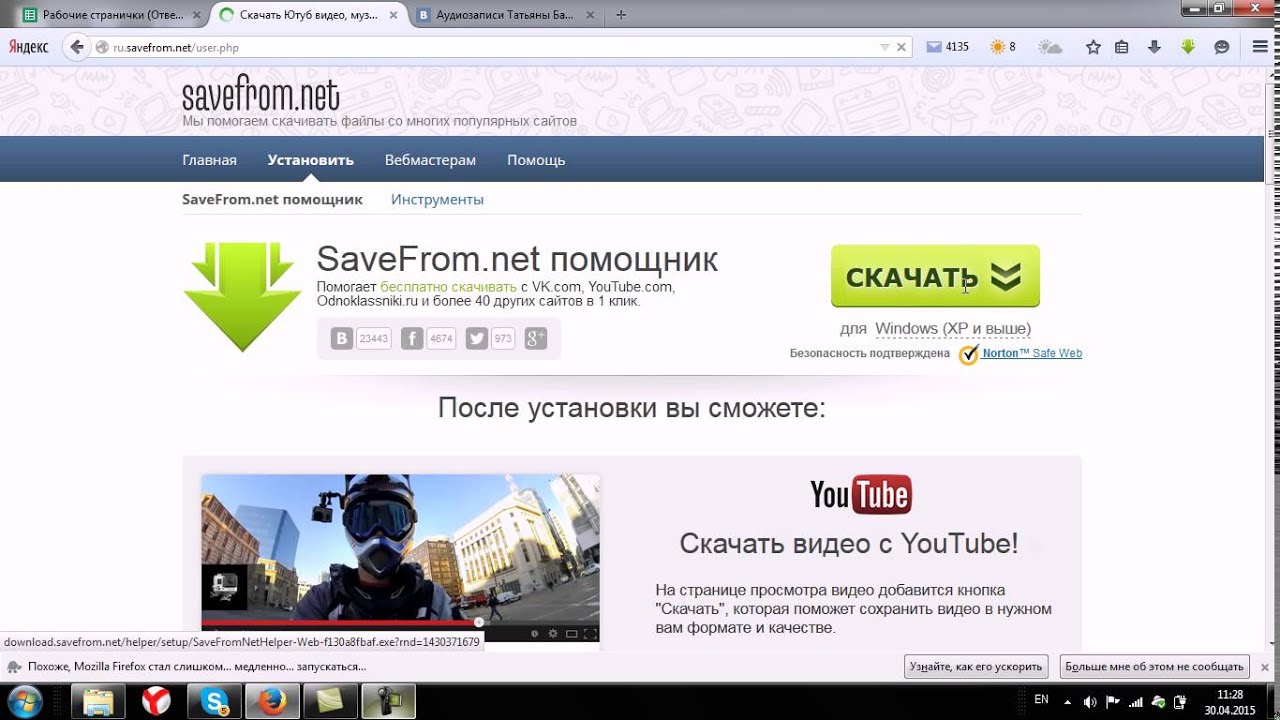Dismiss the Firefox slow startup notification bar
Screen dimensions: 1280x720
coord(1264,666)
